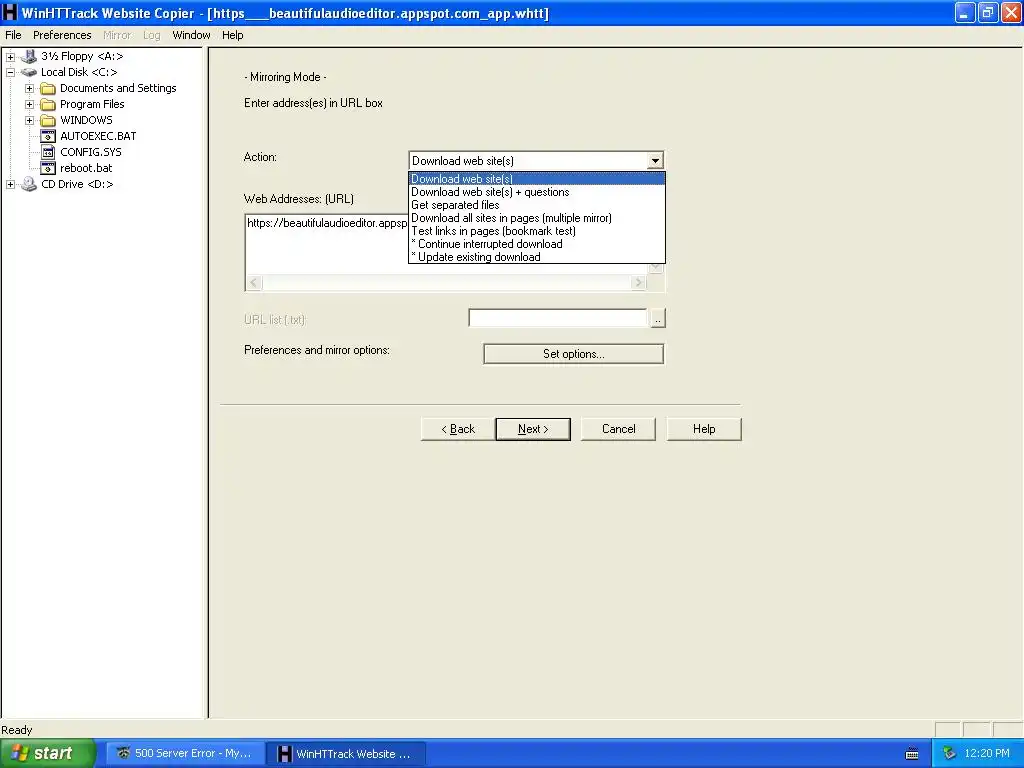This screenshot has width=1024, height=768.
Task: Choose 'Continue interrupted download' option
Action: point(536,244)
